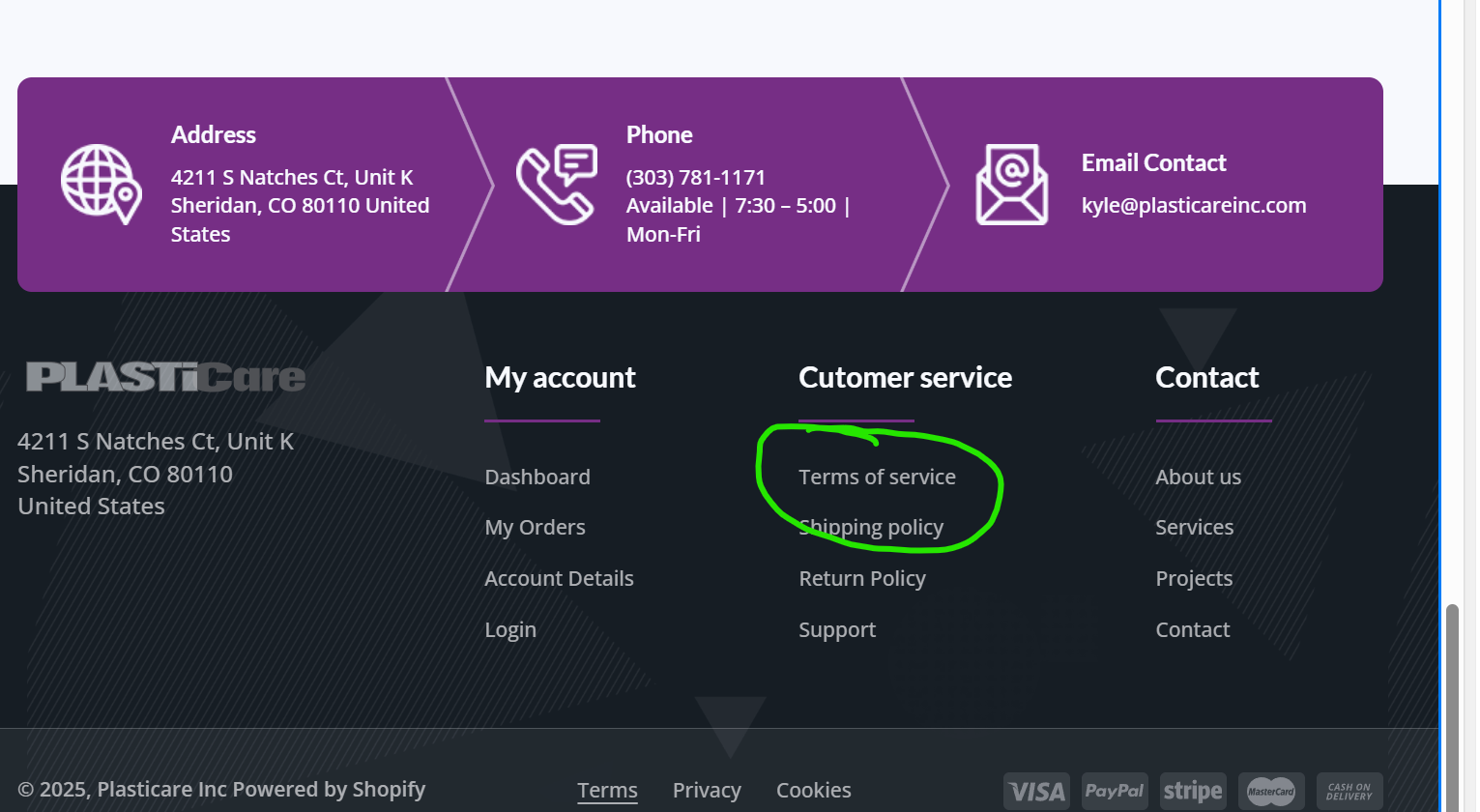Click the phone chat bubble icon
Viewport: 1480px width, 812px height.
coord(557,184)
